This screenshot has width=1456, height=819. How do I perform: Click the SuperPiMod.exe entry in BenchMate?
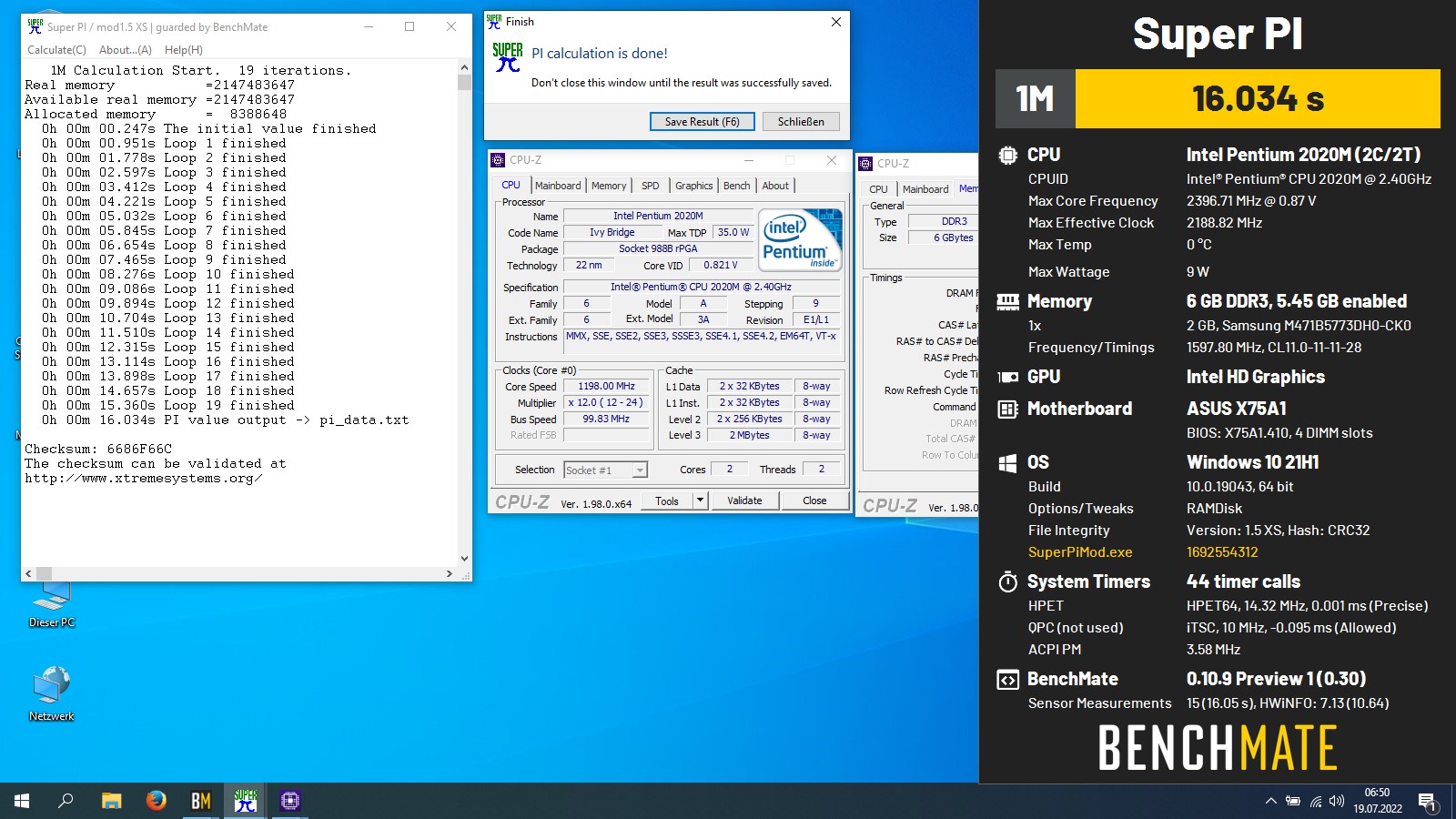tap(1080, 552)
